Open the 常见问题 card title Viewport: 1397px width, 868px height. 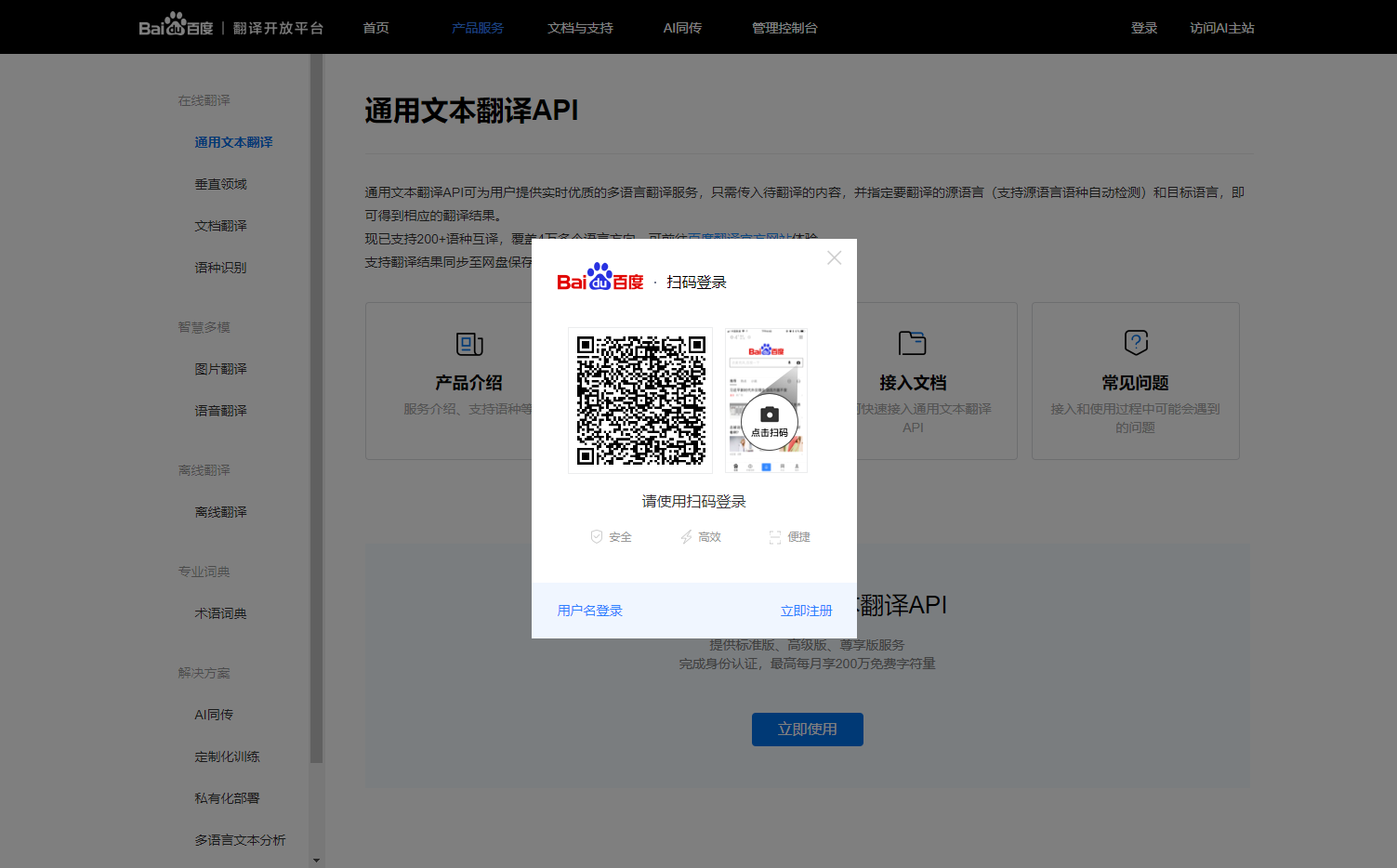(1135, 383)
